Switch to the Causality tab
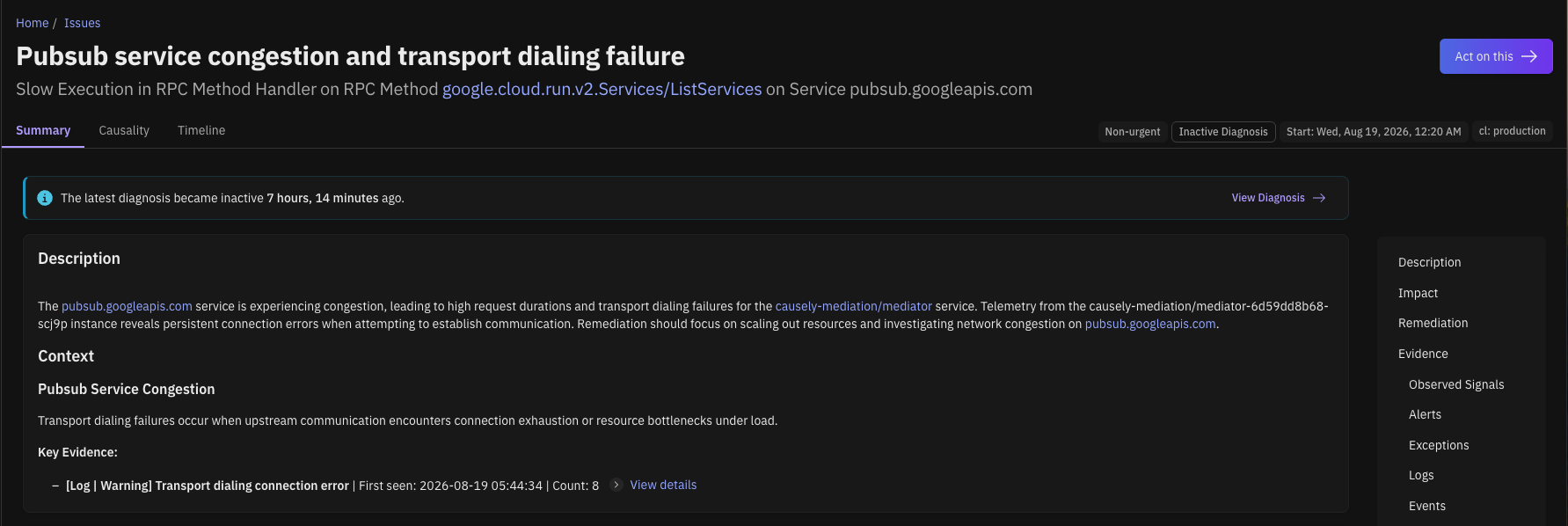1568x526 pixels. coord(124,130)
